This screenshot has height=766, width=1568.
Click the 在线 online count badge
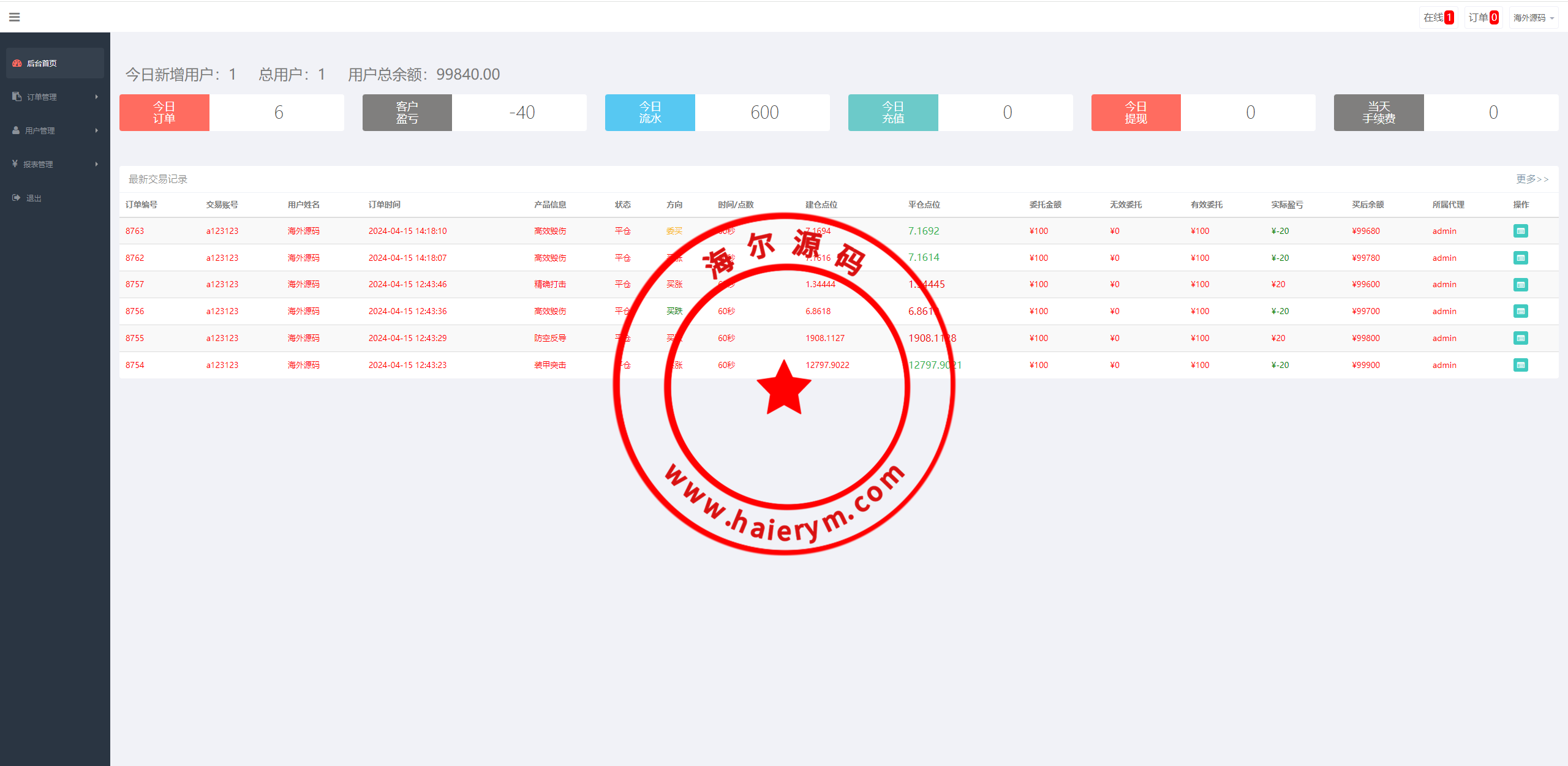[1449, 18]
